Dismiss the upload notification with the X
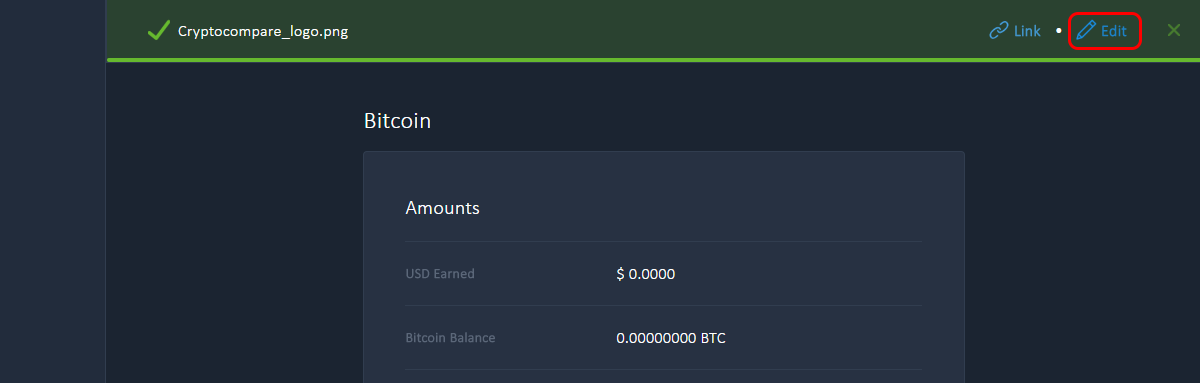The height and width of the screenshot is (383, 1200). pos(1174,31)
